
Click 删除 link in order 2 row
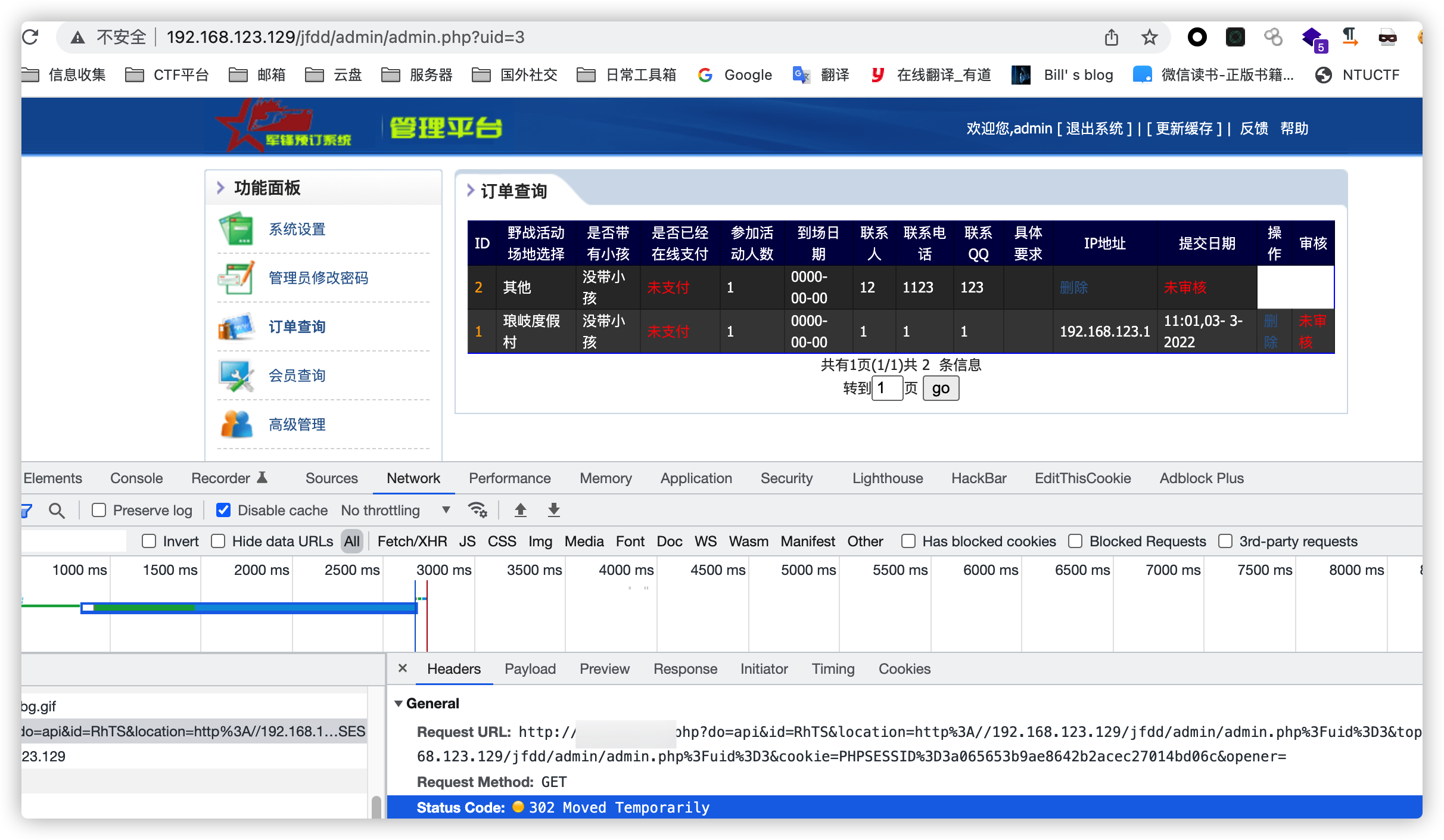[x=1073, y=287]
